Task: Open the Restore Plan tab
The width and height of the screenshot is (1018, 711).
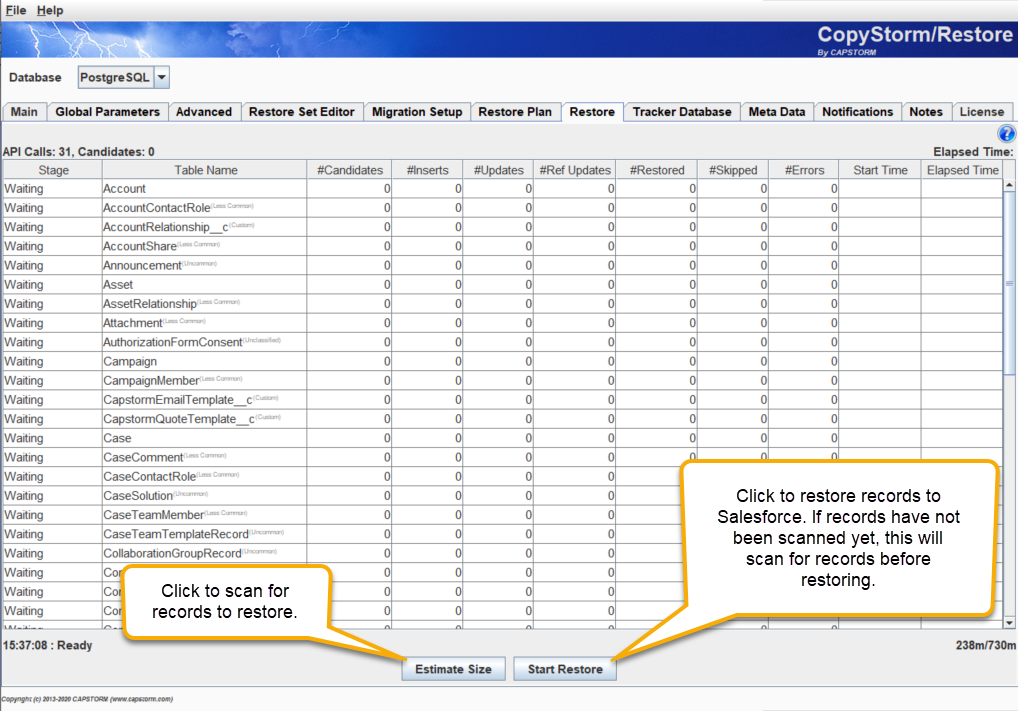Action: pyautogui.click(x=515, y=112)
